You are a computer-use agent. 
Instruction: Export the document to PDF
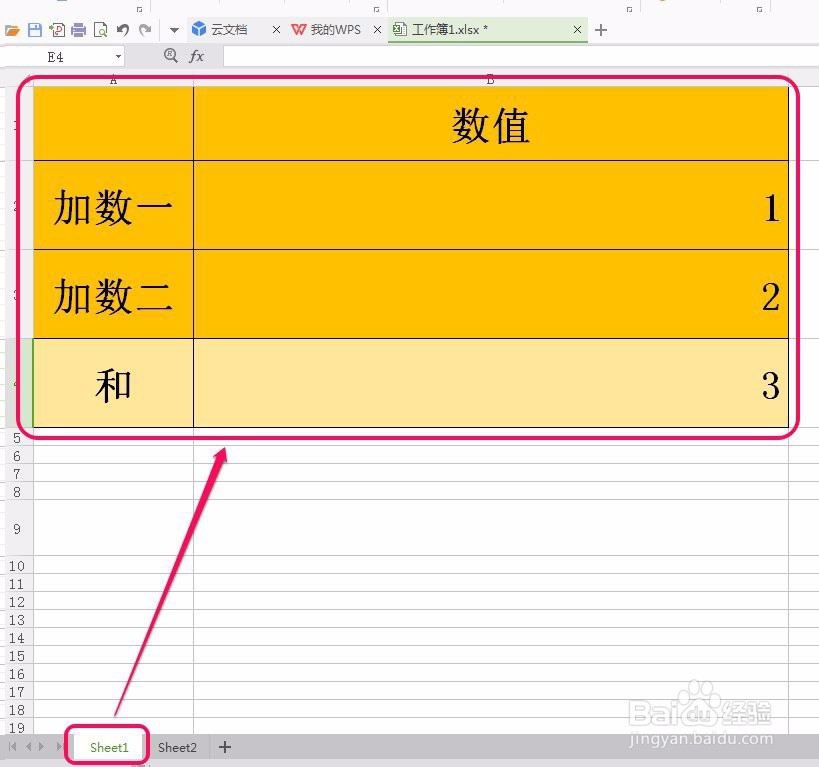(58, 30)
